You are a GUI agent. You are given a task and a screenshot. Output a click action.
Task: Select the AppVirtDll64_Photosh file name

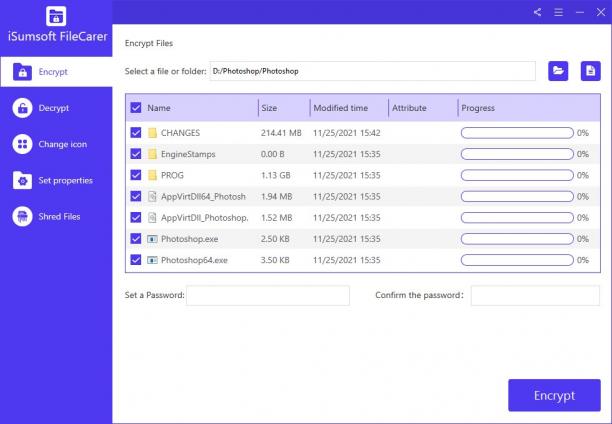point(203,196)
